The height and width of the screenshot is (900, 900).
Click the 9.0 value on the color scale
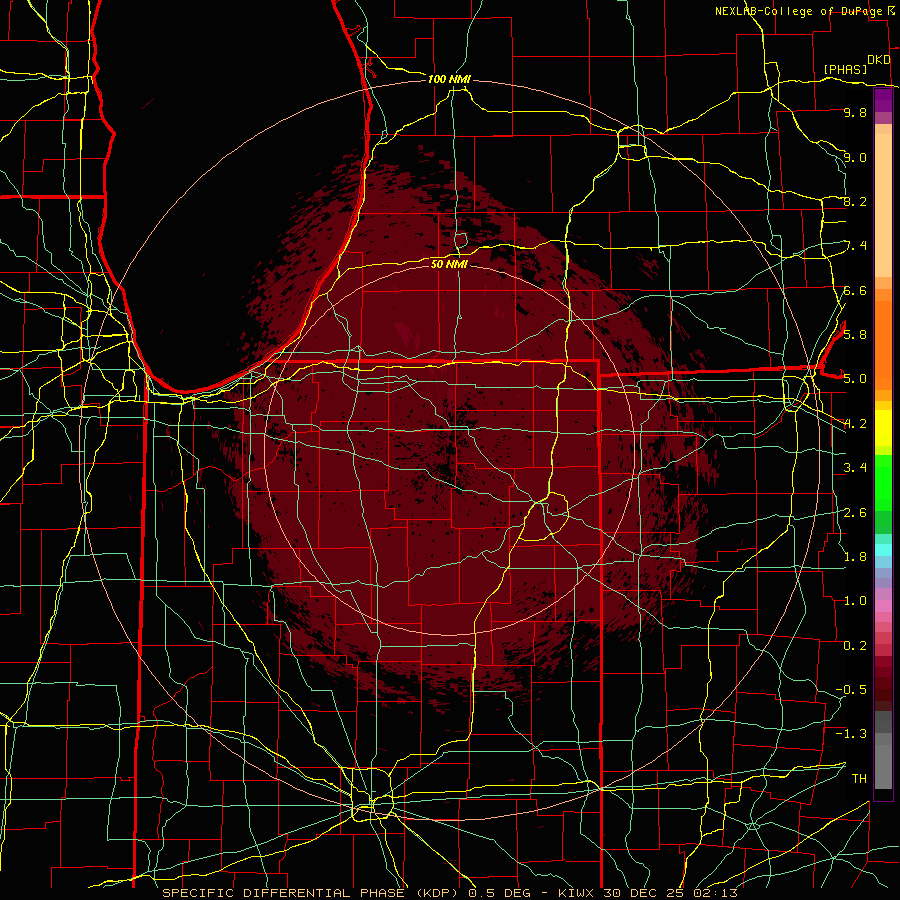[855, 157]
